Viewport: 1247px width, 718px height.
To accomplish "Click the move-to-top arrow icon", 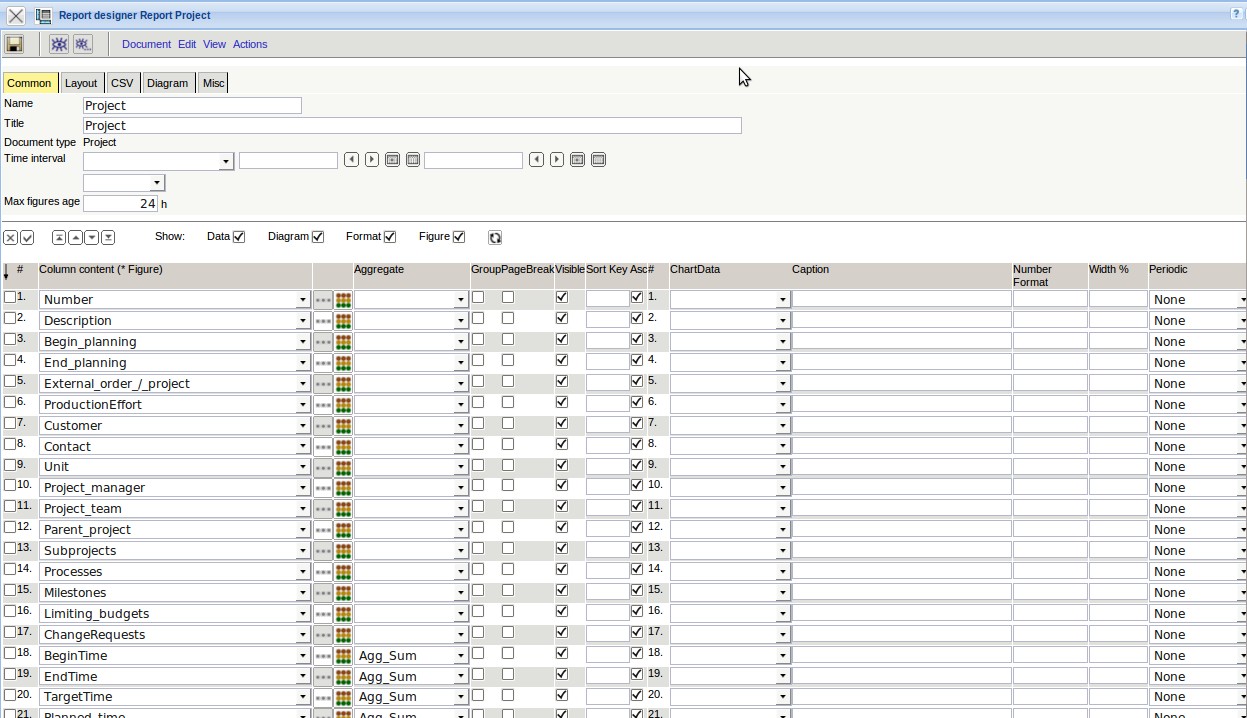I will click(59, 237).
